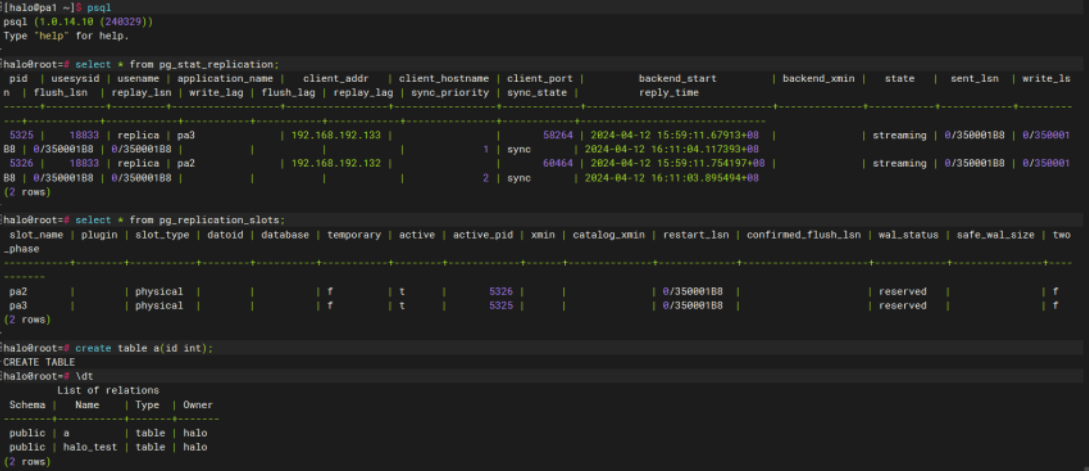Click the Schema column header
This screenshot has height=471, width=1089.
(x=27, y=405)
